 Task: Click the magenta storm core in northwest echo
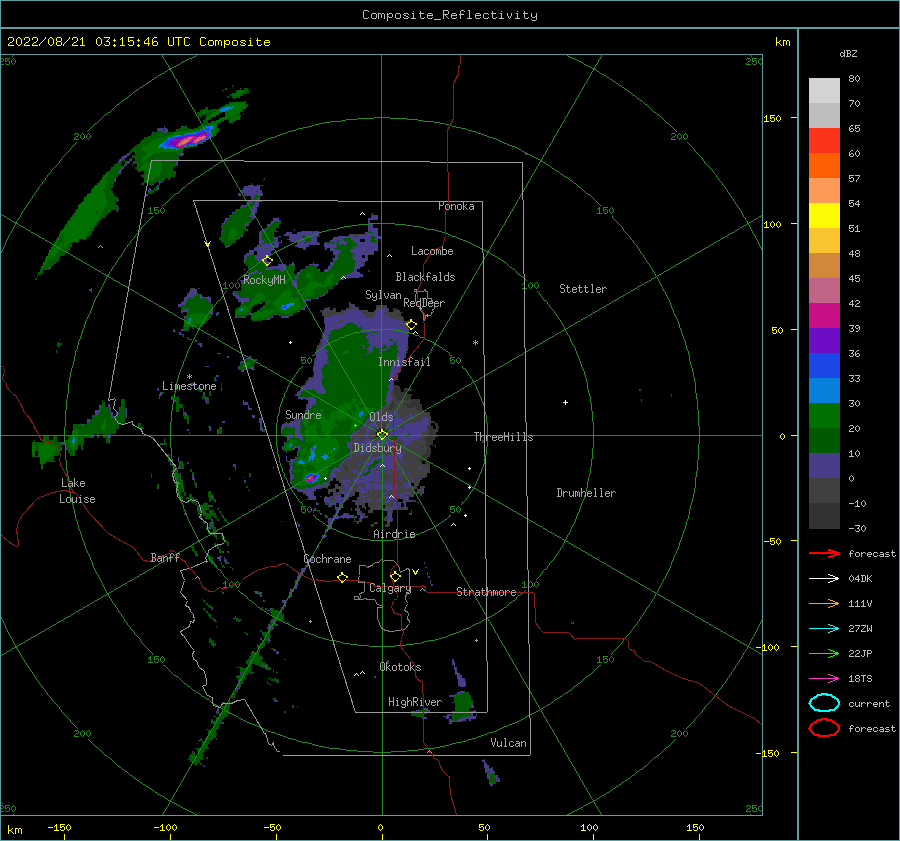187,139
